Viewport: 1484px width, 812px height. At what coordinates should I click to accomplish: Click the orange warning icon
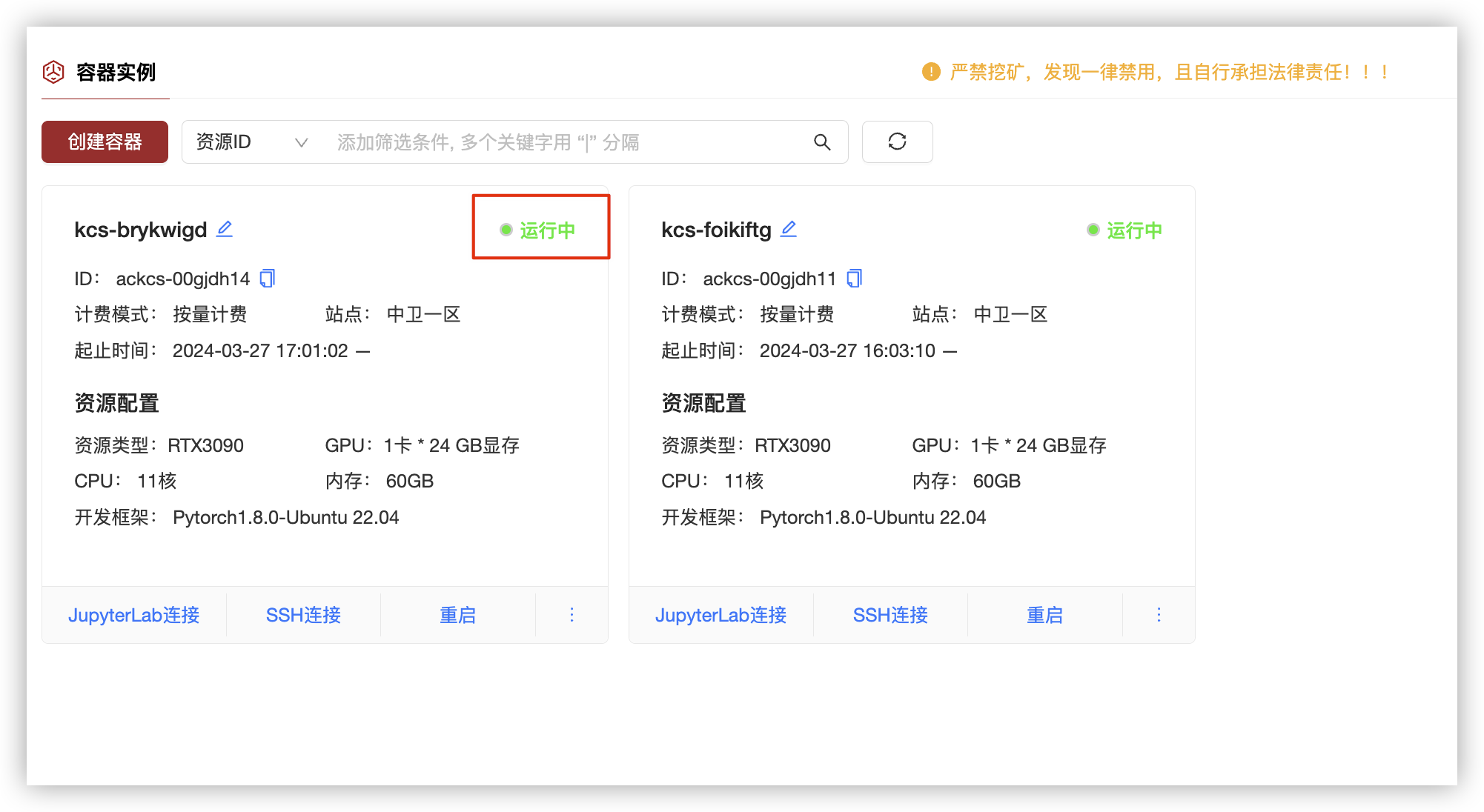[931, 72]
